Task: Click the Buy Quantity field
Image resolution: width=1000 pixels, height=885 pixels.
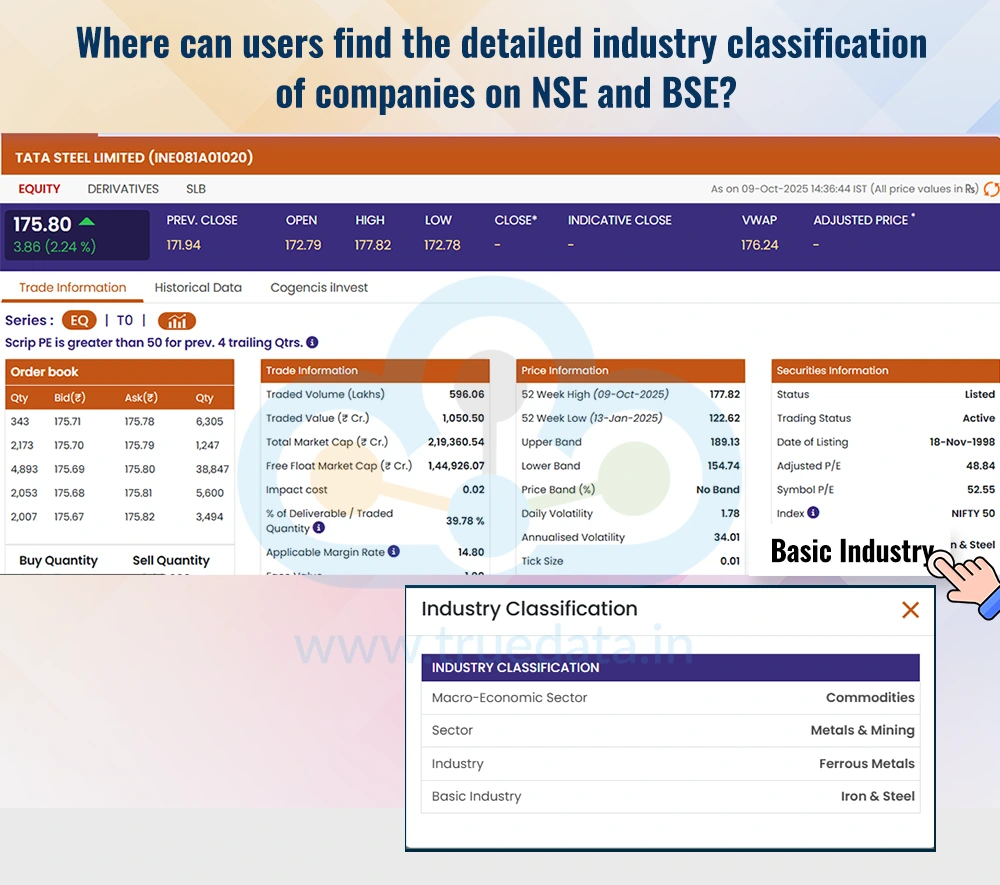Action: coord(57,560)
